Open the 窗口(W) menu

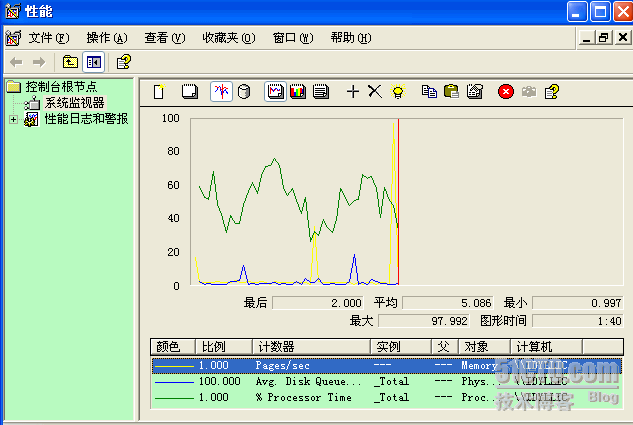[293, 38]
